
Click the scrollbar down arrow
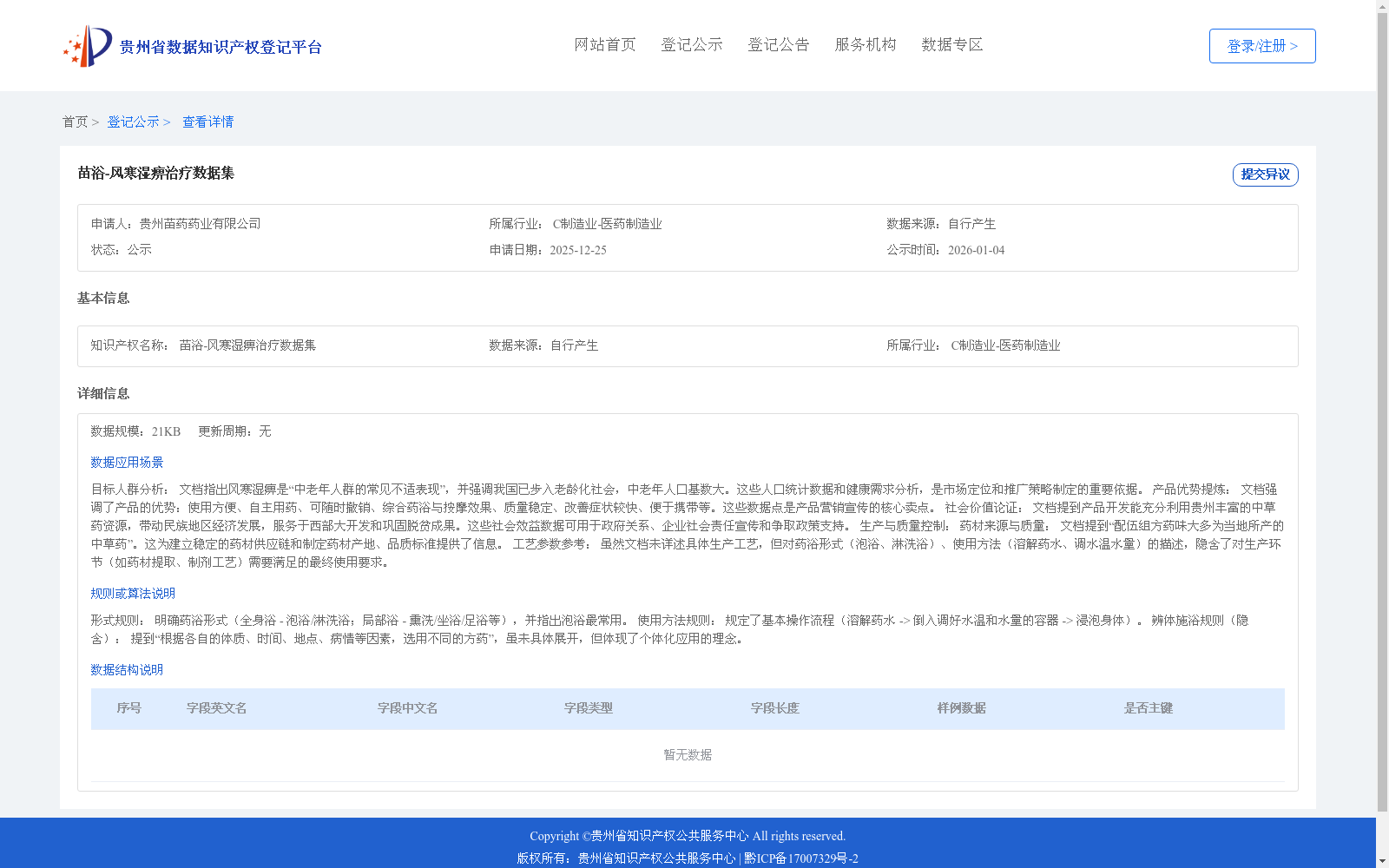(1382, 862)
